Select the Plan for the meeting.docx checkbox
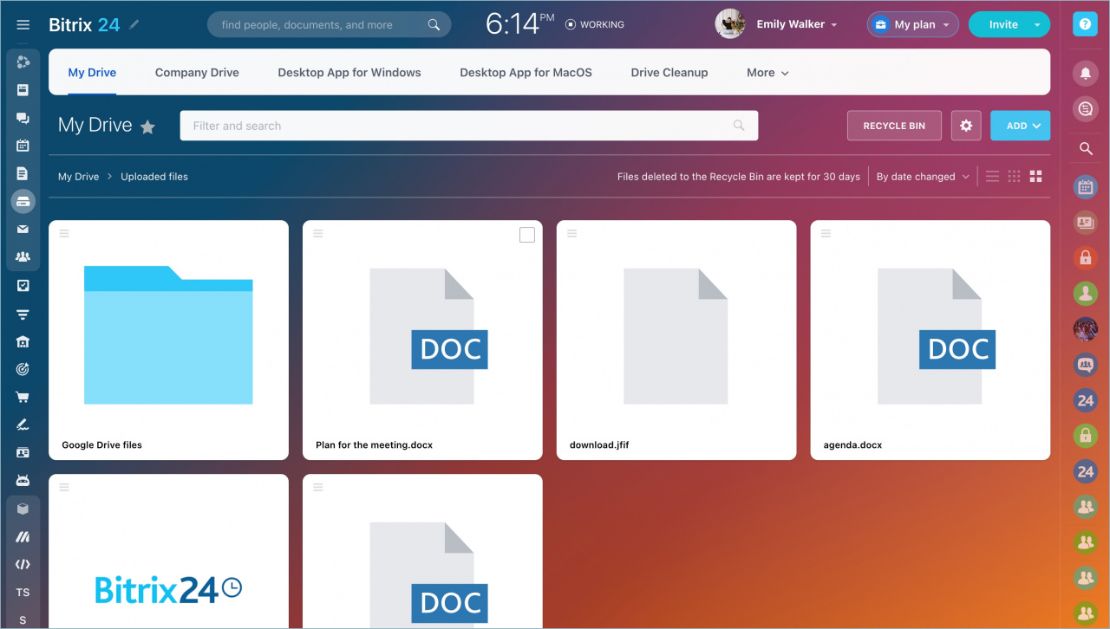 click(527, 235)
